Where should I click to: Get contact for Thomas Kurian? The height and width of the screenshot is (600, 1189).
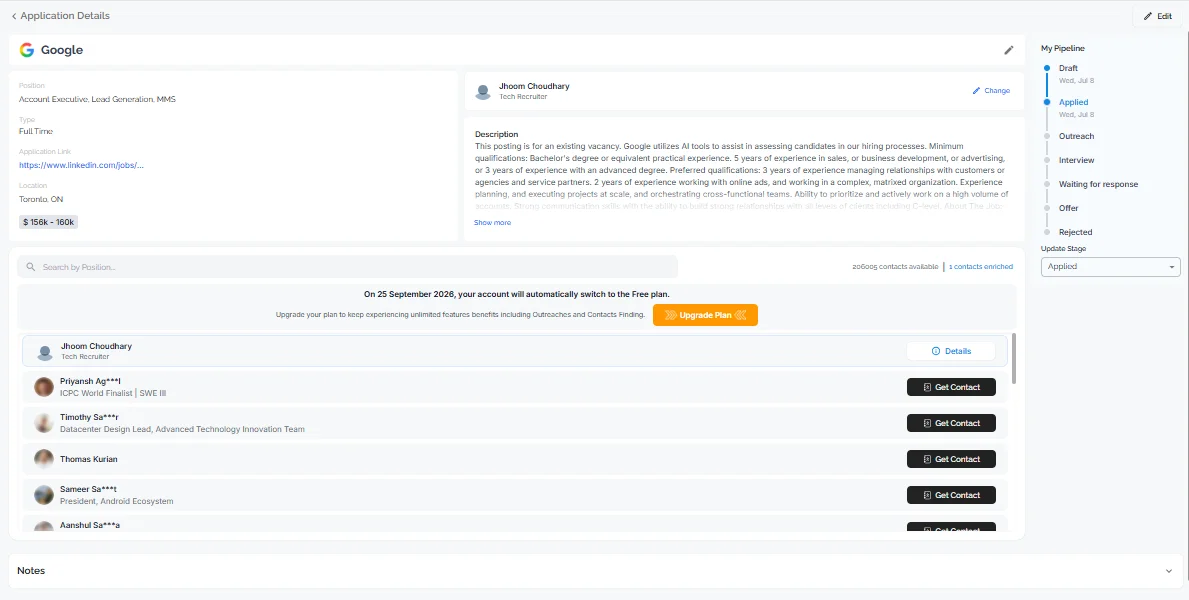click(951, 459)
